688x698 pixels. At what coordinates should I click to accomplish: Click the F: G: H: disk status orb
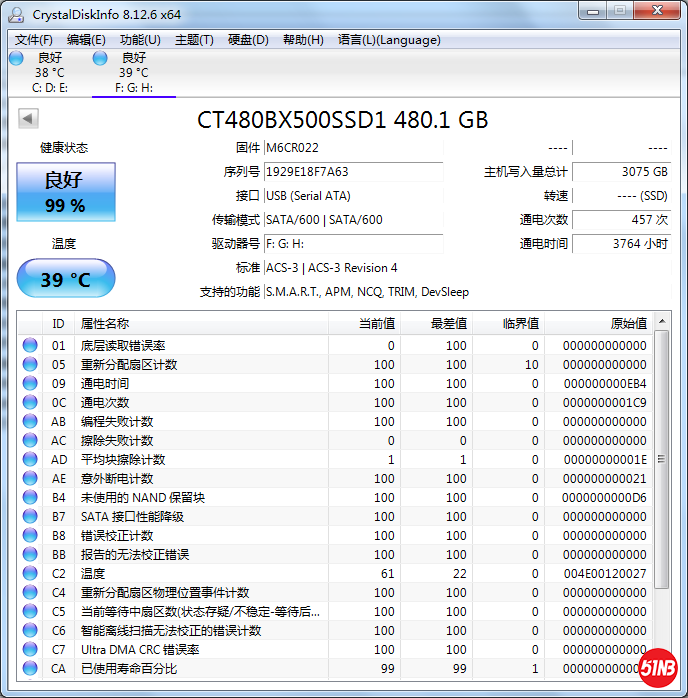[x=100, y=58]
